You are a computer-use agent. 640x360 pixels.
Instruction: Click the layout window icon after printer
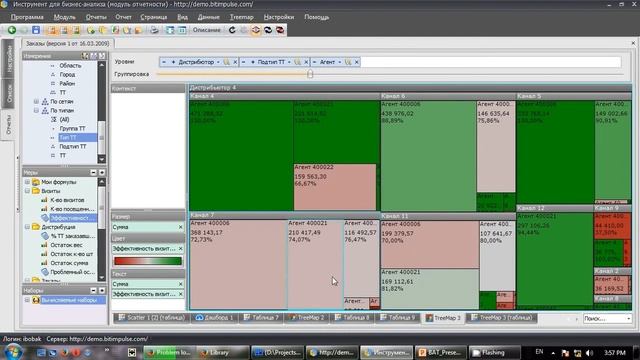[x=170, y=30]
